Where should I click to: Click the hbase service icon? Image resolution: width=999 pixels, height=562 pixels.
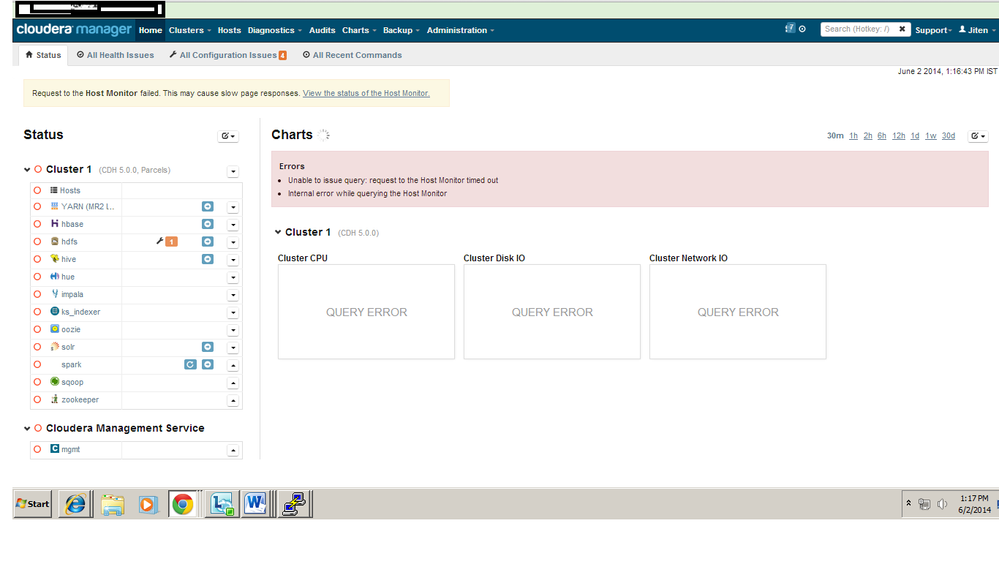(x=55, y=224)
